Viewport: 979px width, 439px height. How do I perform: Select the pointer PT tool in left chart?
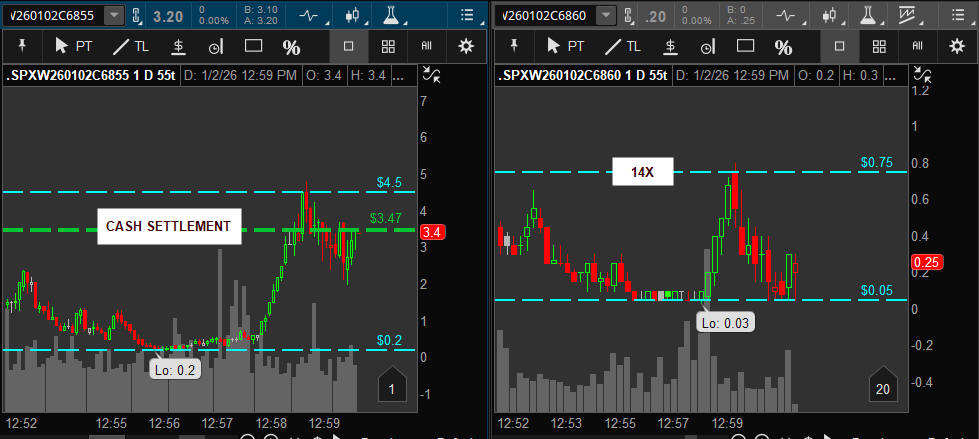click(x=74, y=46)
